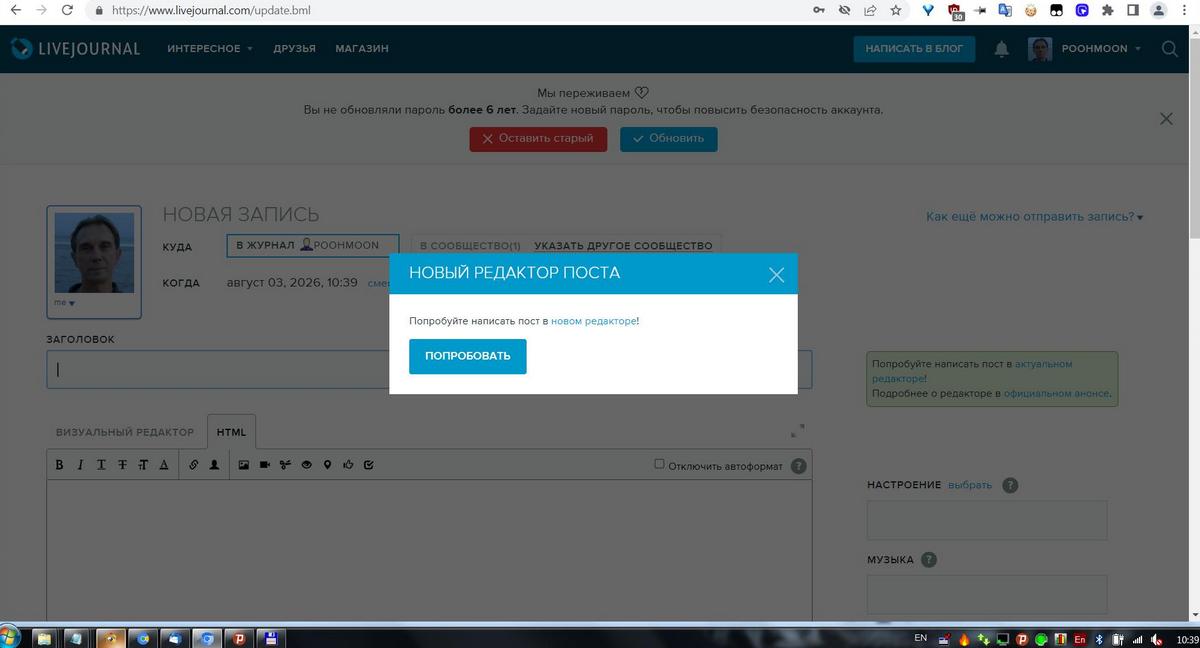
Task: Select posting to a community
Action: [x=470, y=245]
